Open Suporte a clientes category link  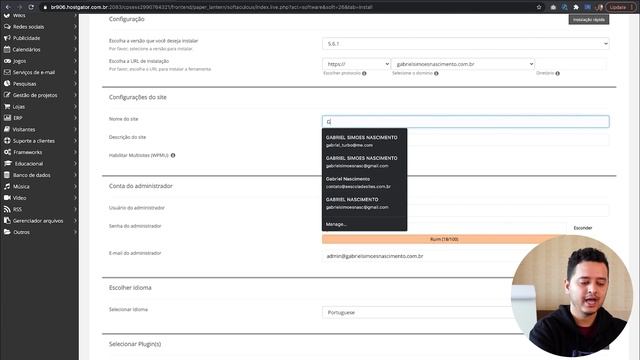click(34, 141)
